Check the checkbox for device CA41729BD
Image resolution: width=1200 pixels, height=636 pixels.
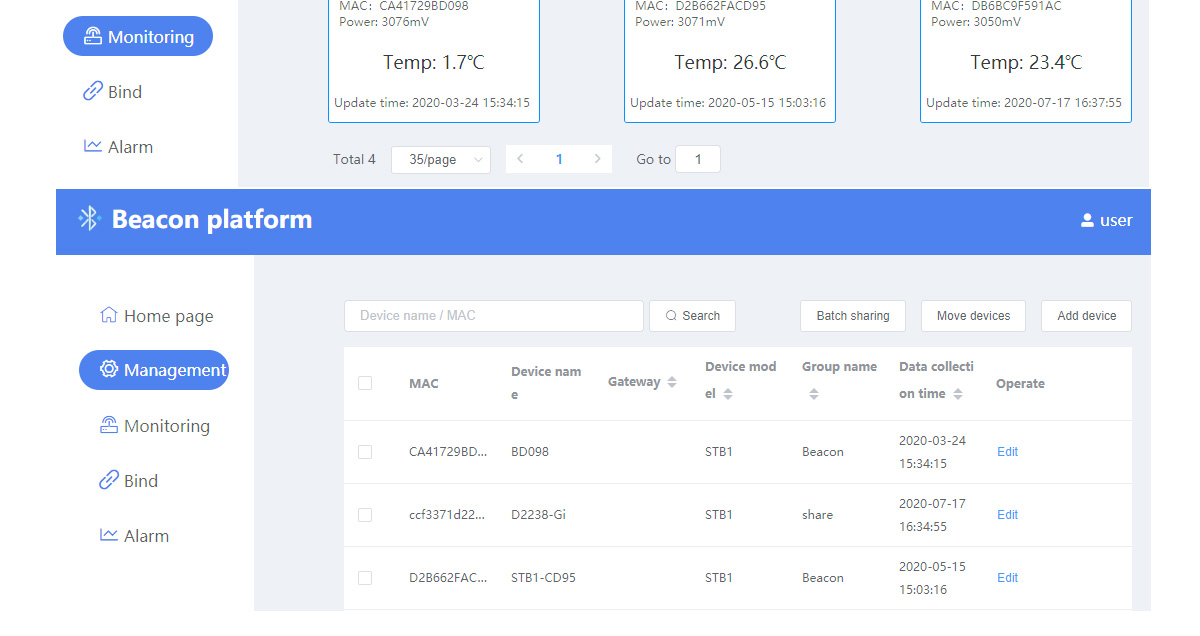[x=365, y=451]
